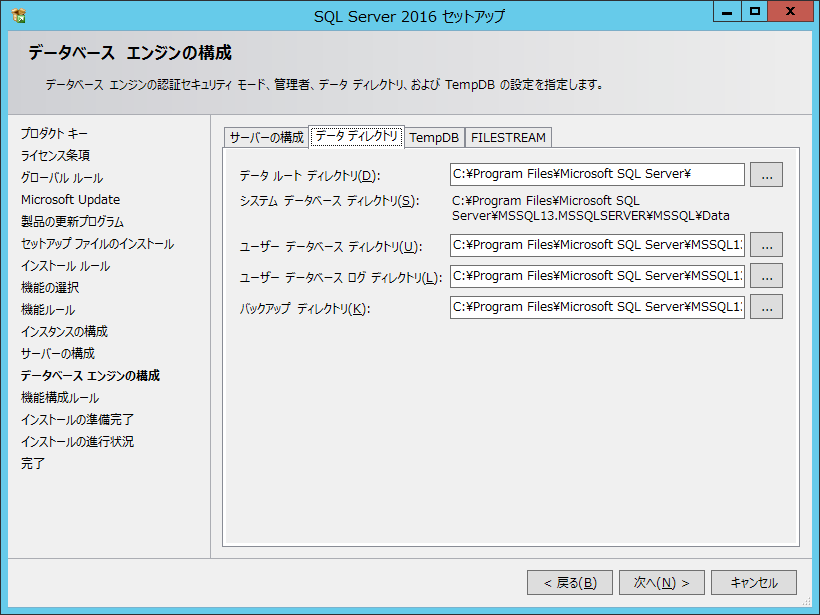Click the user database directory field
Screen dimensions: 820x615
(597, 245)
